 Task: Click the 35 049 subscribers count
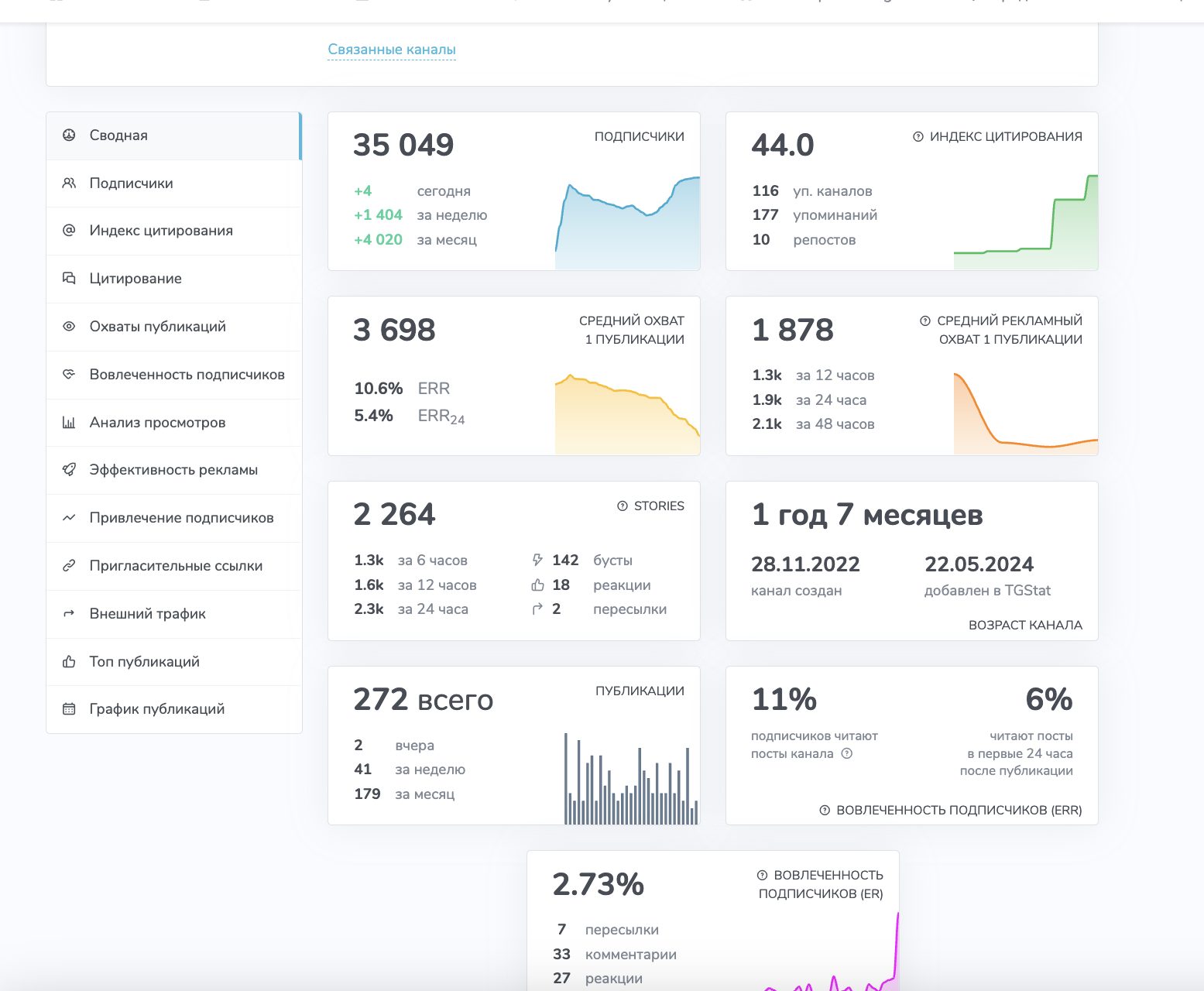pos(403,145)
